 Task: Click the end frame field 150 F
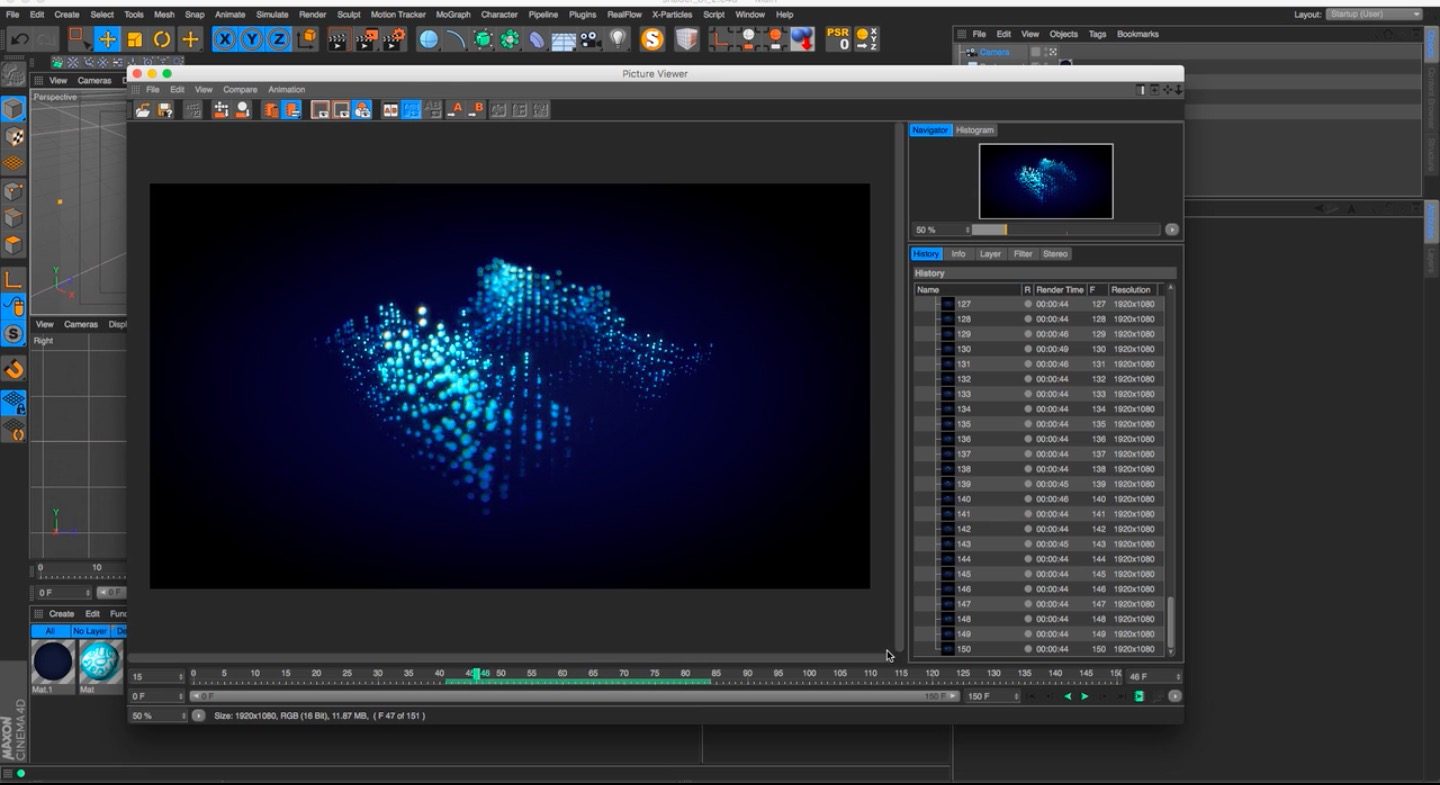pyautogui.click(x=992, y=696)
